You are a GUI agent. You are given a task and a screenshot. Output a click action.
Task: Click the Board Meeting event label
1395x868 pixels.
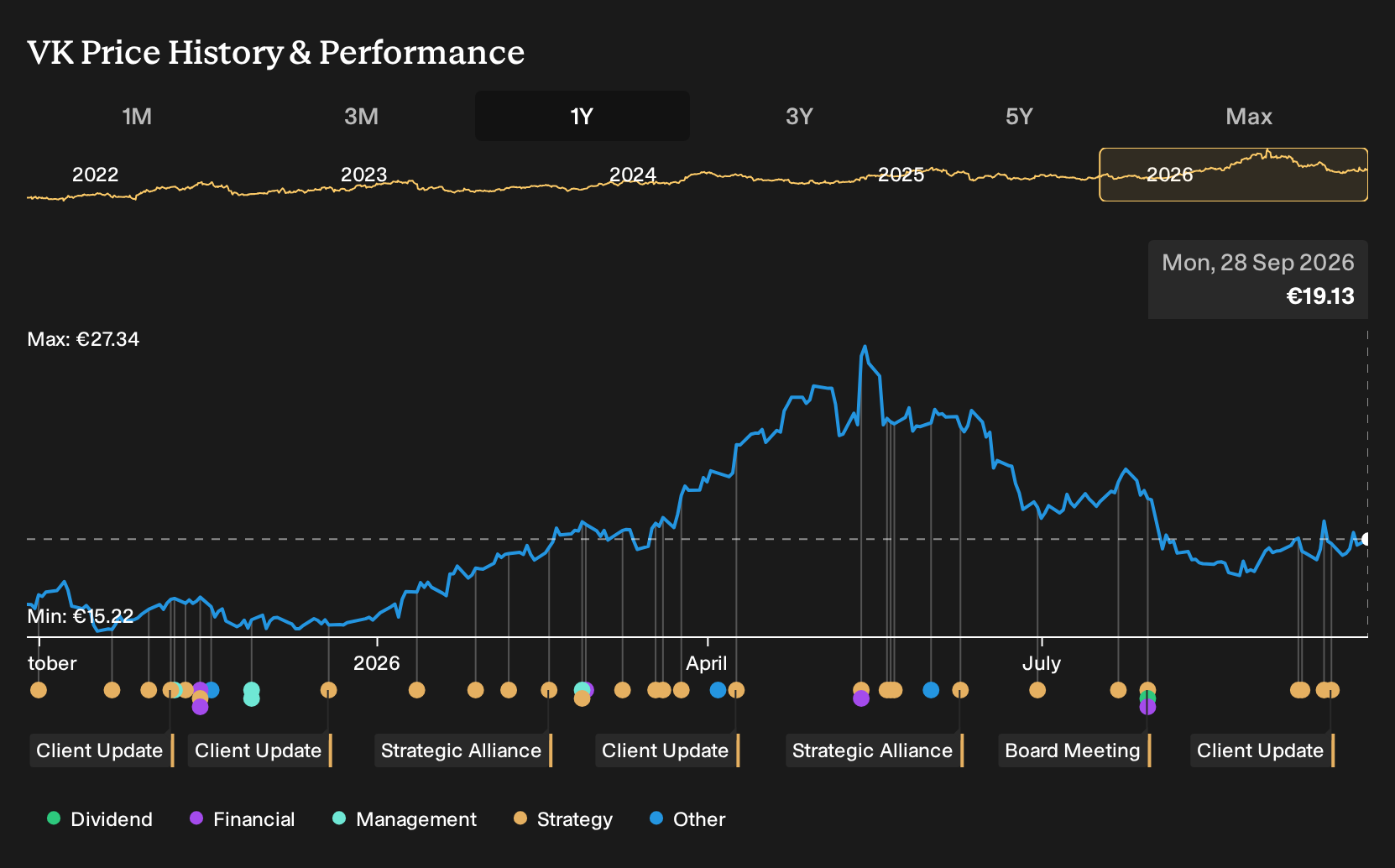1074,750
